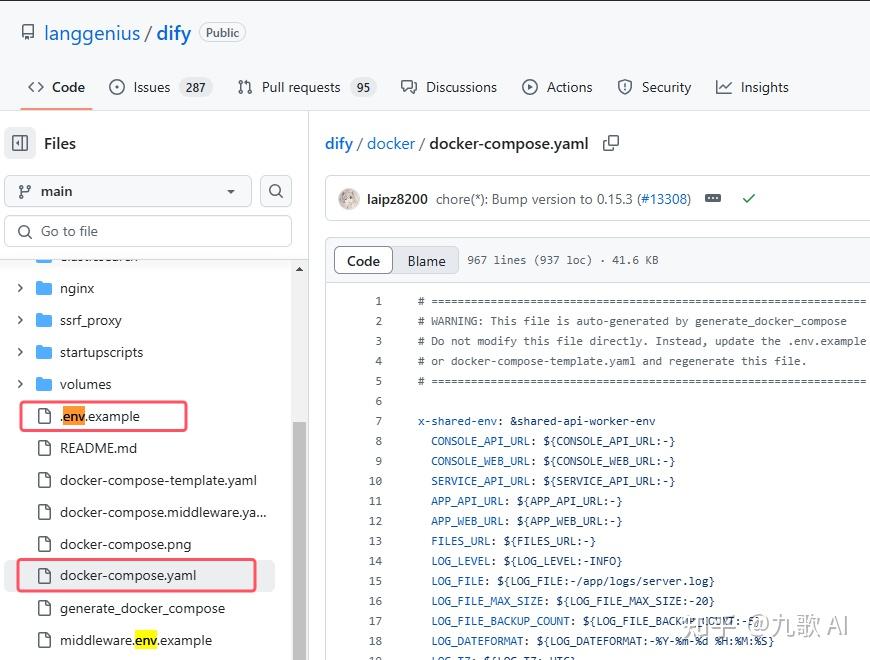Click the green commit status checkmark
Image resolution: width=870 pixels, height=660 pixels.
click(748, 198)
